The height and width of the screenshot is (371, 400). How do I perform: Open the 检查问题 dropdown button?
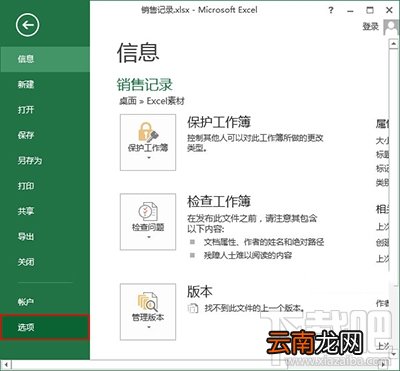[148, 222]
